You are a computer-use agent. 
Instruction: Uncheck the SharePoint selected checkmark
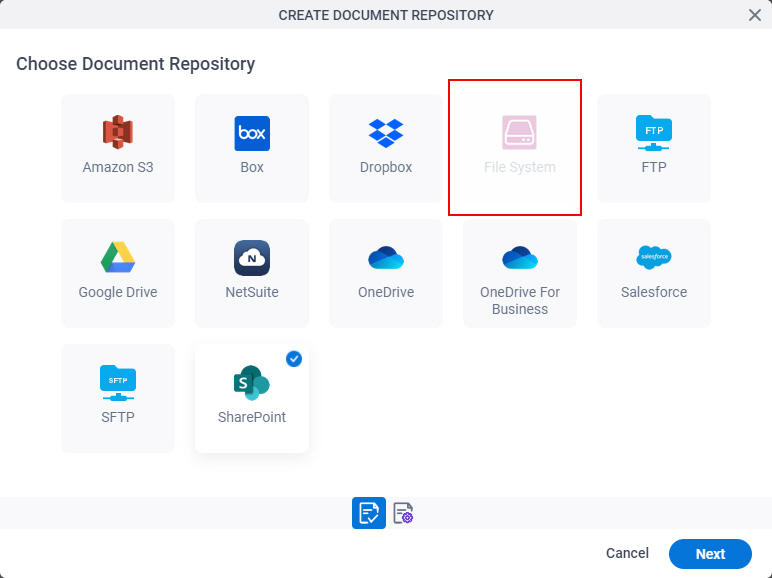pos(294,359)
